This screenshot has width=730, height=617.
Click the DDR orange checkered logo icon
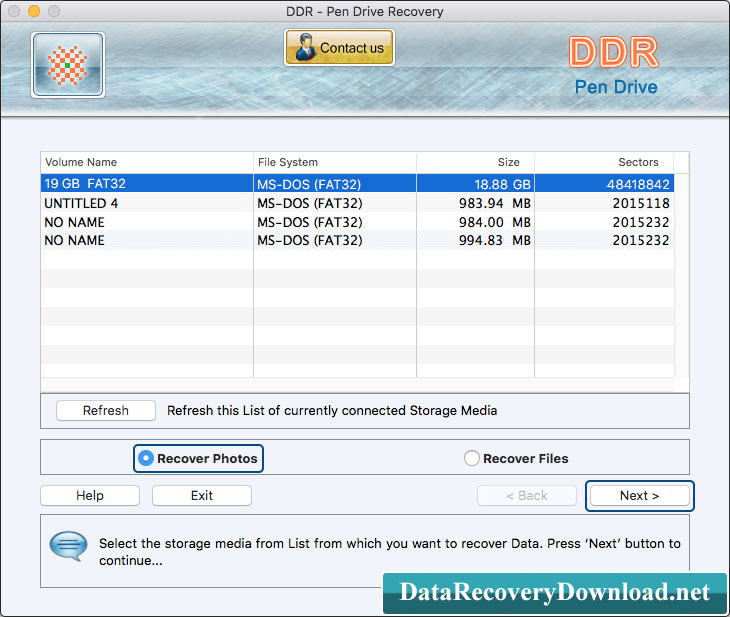(x=68, y=65)
